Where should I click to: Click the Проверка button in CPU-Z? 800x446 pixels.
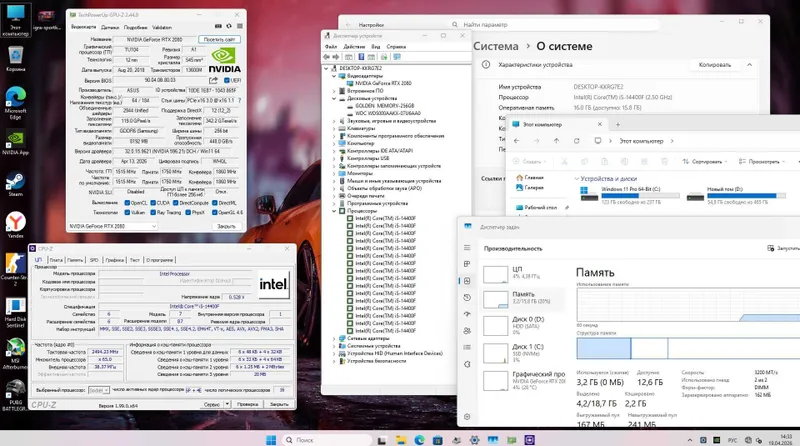247,404
